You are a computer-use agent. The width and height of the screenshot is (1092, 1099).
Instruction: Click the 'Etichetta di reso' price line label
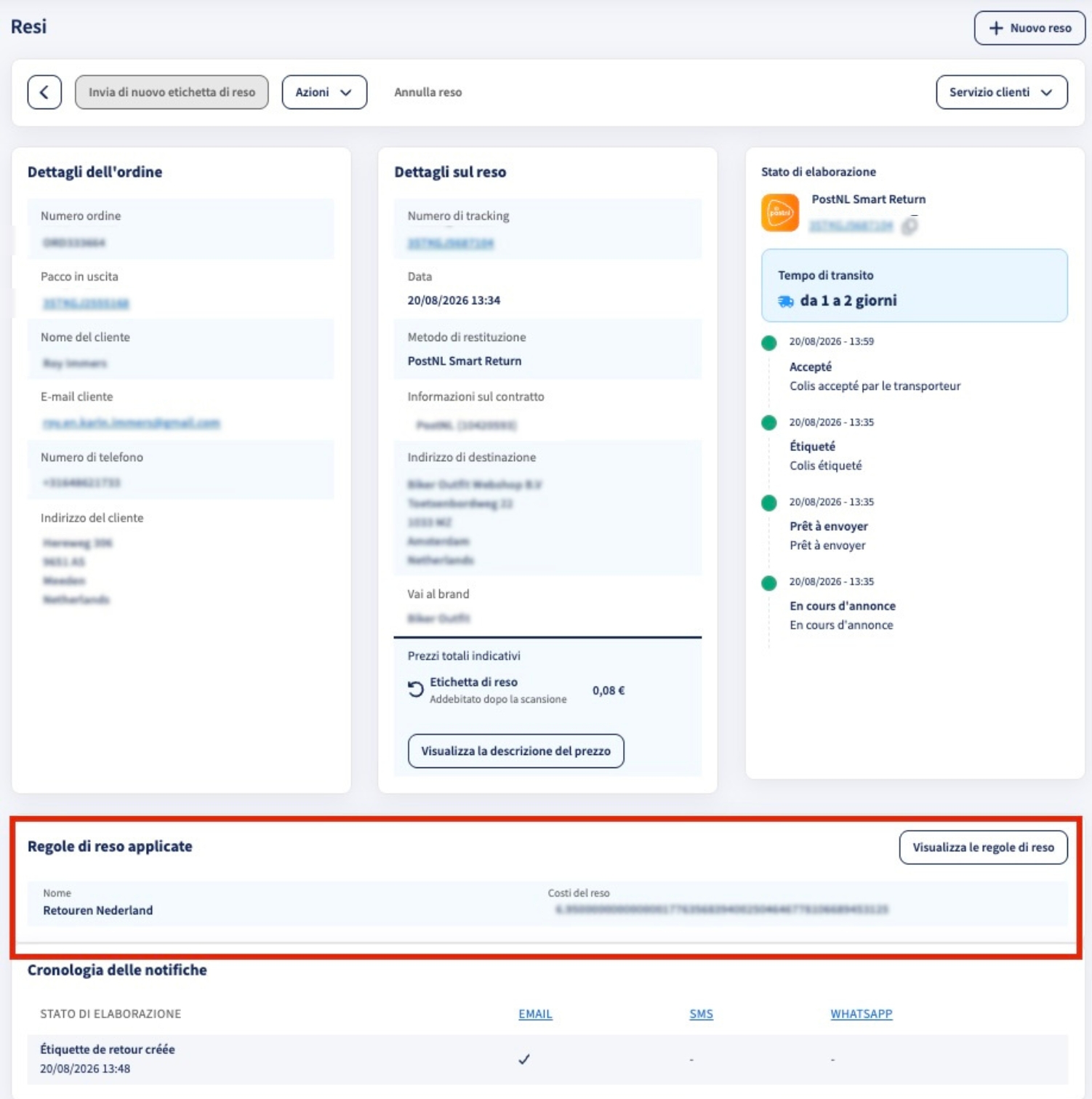474,682
